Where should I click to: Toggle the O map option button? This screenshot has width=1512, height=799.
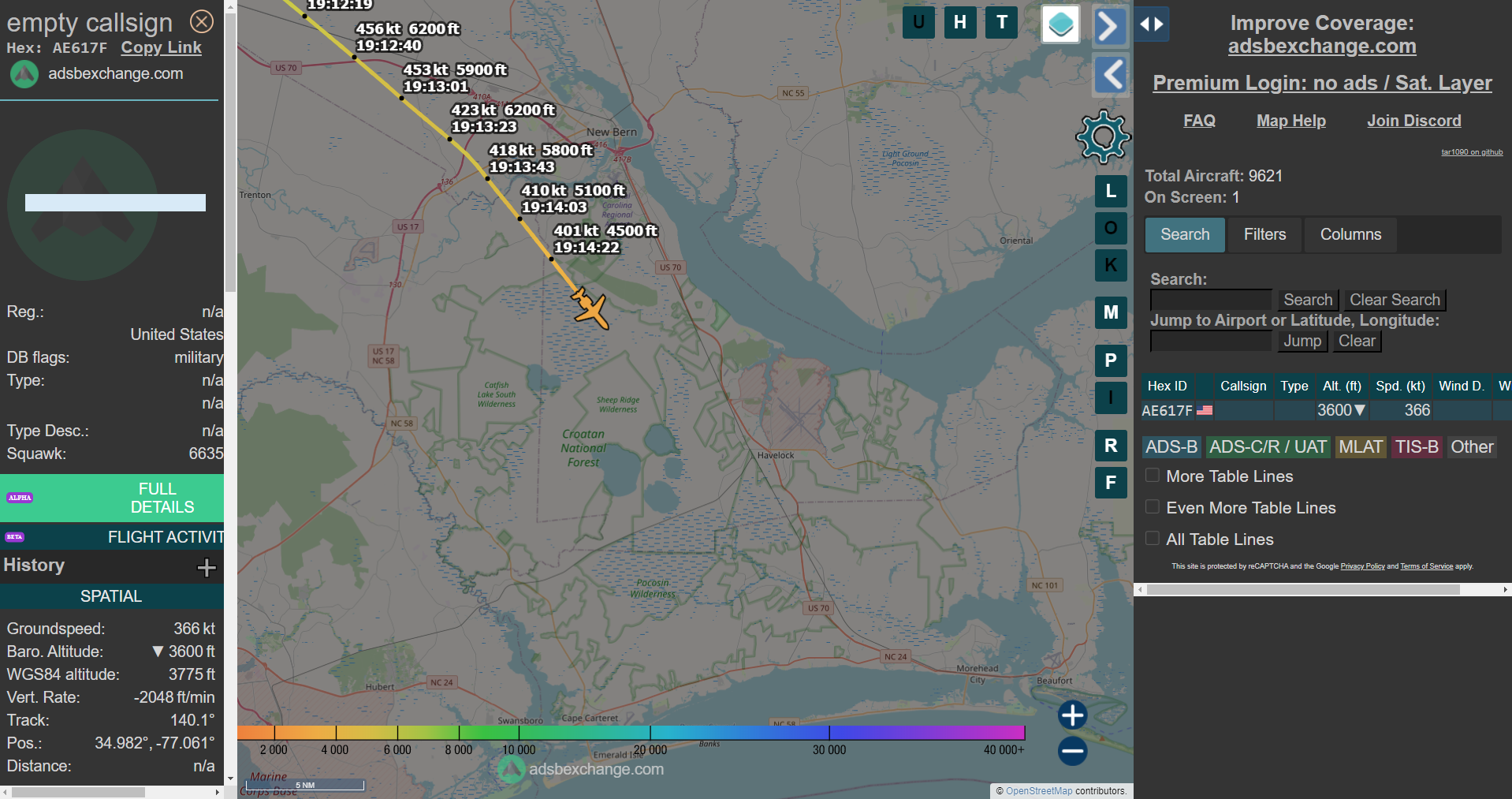point(1111,228)
